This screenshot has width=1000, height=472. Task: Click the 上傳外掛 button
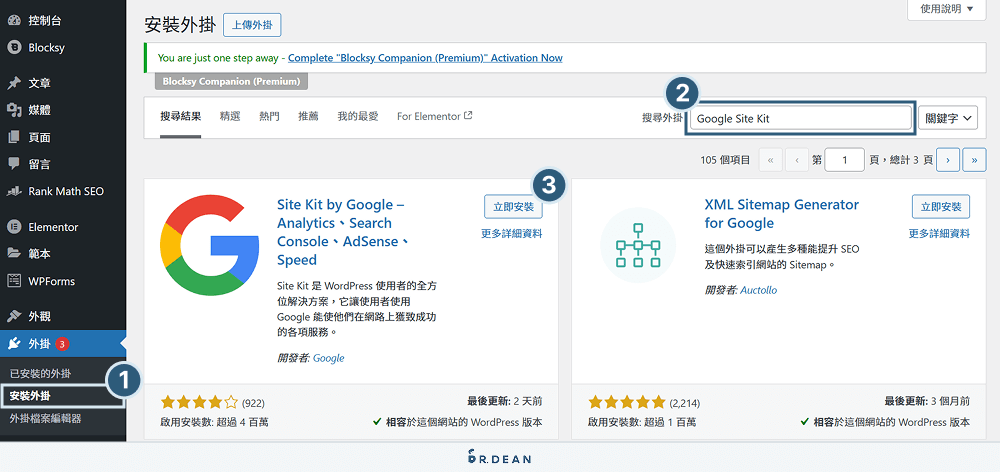252,24
